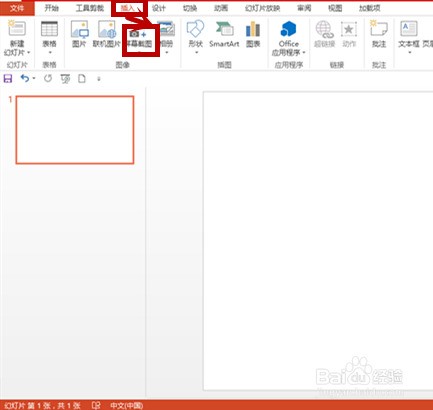Switch to the 设计 (Design) tab
Viewport: 433px width, 410px height.
coord(159,8)
